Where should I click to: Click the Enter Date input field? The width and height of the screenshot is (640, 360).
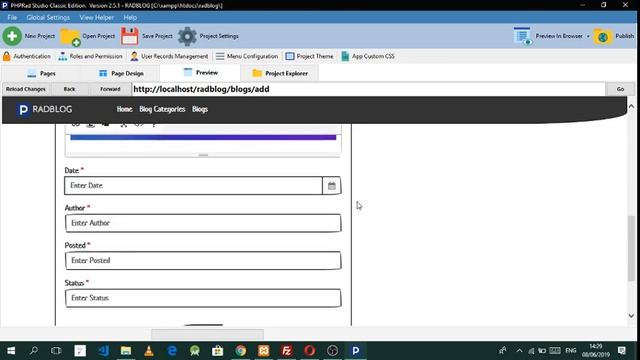(193, 186)
